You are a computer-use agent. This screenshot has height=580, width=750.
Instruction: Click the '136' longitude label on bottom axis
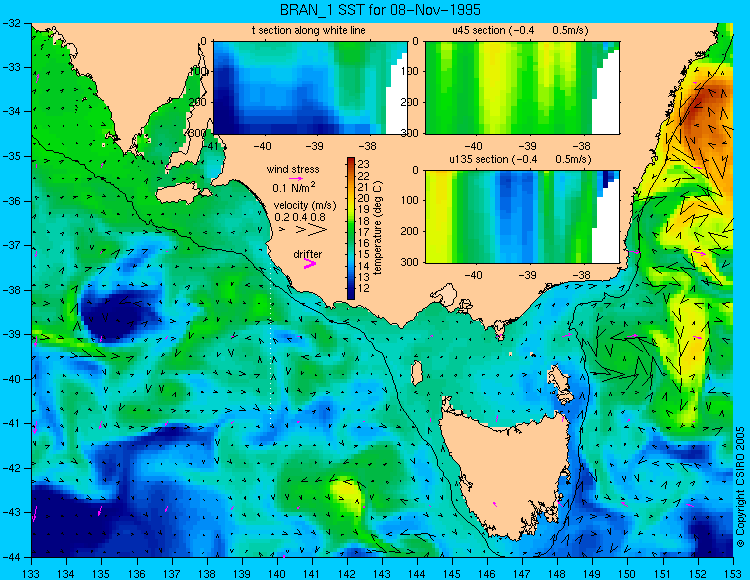click(136, 574)
